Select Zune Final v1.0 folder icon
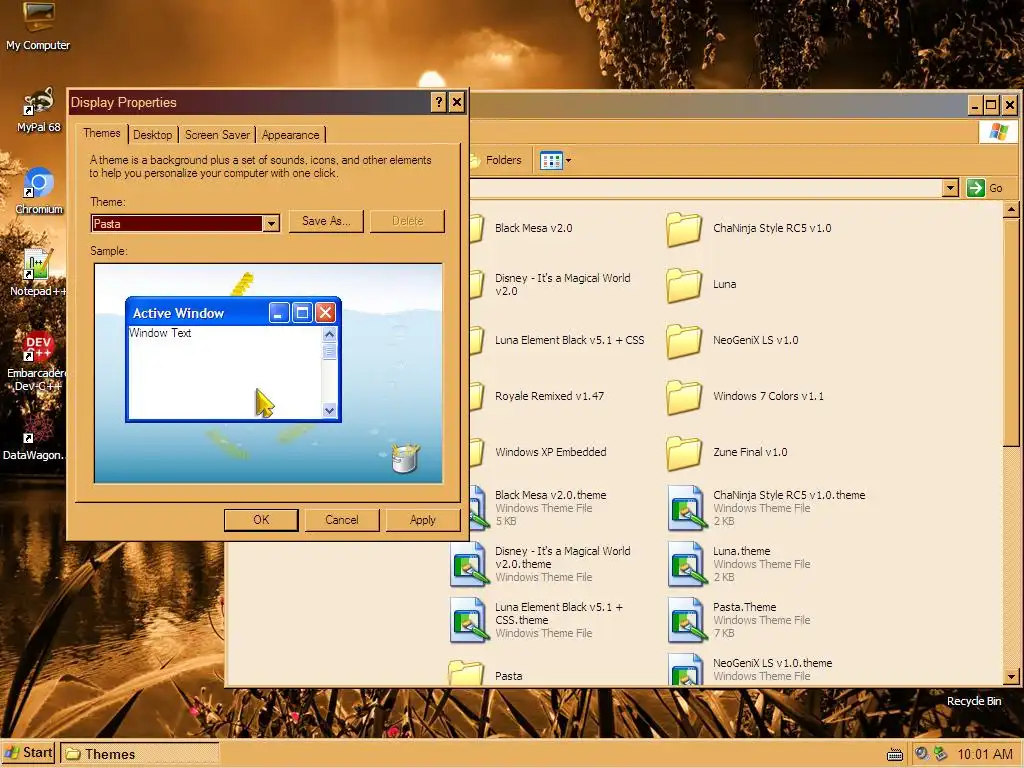This screenshot has height=768, width=1024. tap(684, 453)
